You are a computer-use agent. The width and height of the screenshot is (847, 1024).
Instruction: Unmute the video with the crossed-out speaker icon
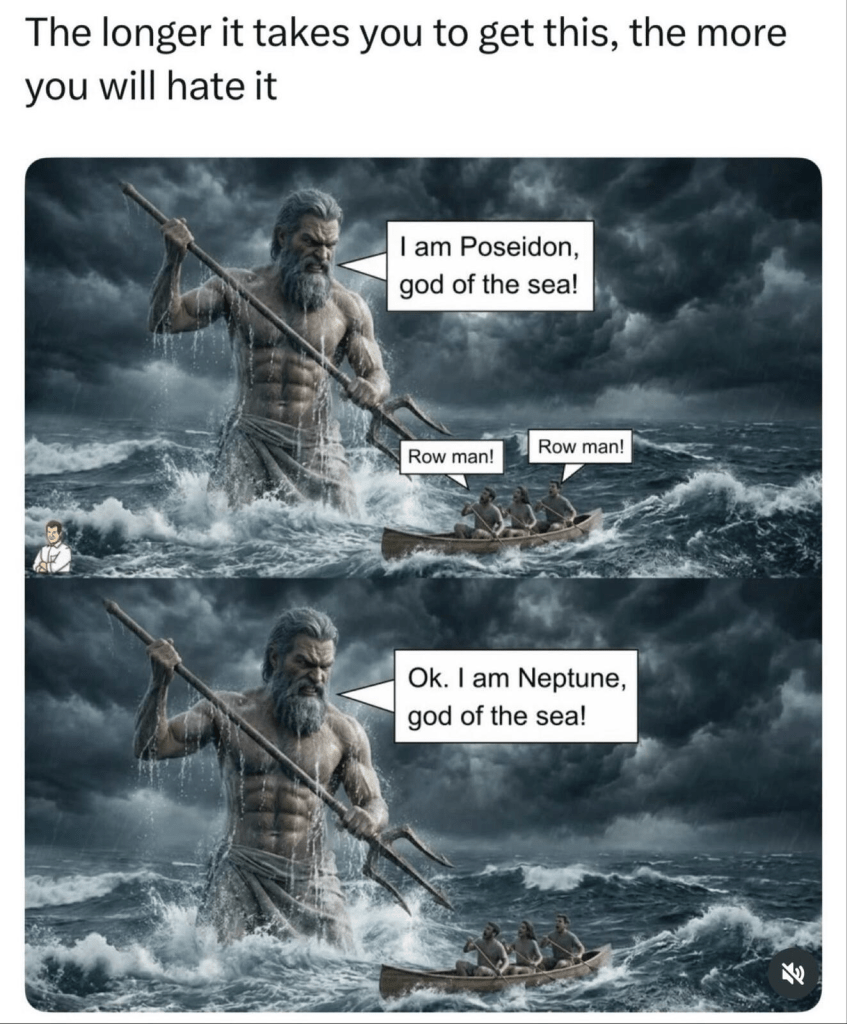click(x=793, y=975)
